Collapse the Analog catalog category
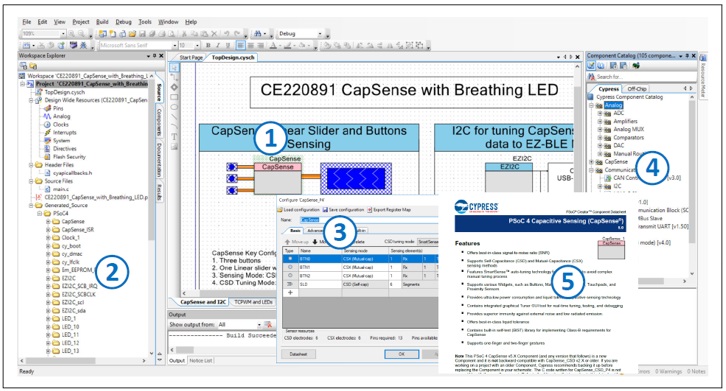Image resolution: width=726 pixels, height=391 pixels. click(x=591, y=106)
